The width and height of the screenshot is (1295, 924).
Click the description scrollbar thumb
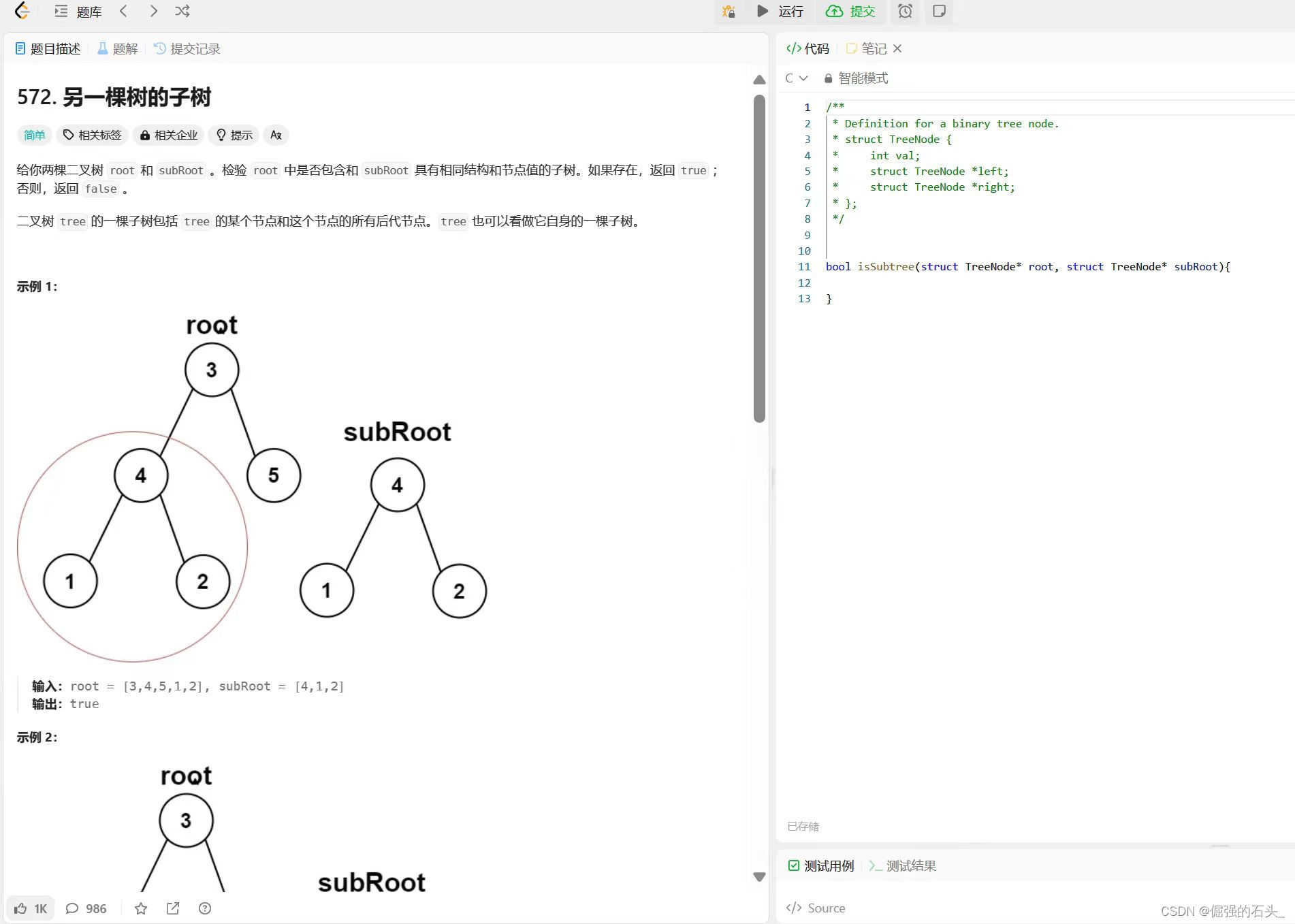pos(759,259)
